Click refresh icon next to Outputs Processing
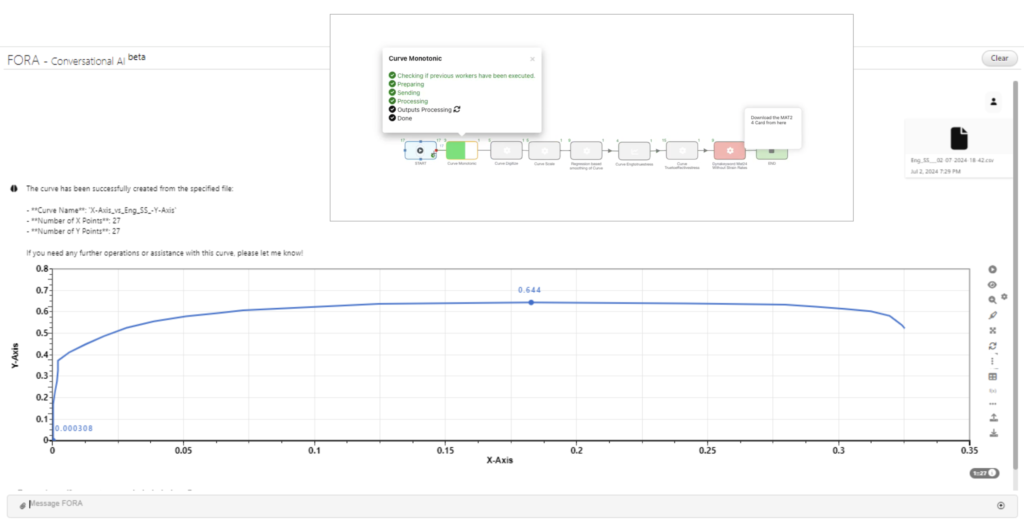This screenshot has height=532, width=1024. pos(457,110)
